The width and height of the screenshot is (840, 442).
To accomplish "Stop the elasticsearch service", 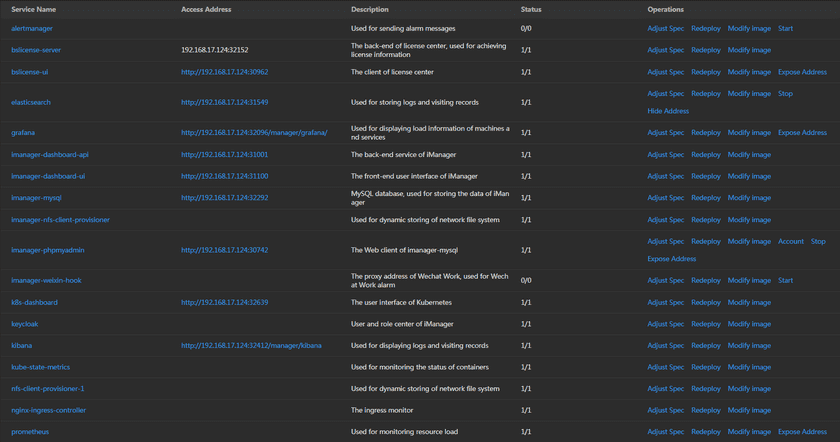I will (785, 93).
